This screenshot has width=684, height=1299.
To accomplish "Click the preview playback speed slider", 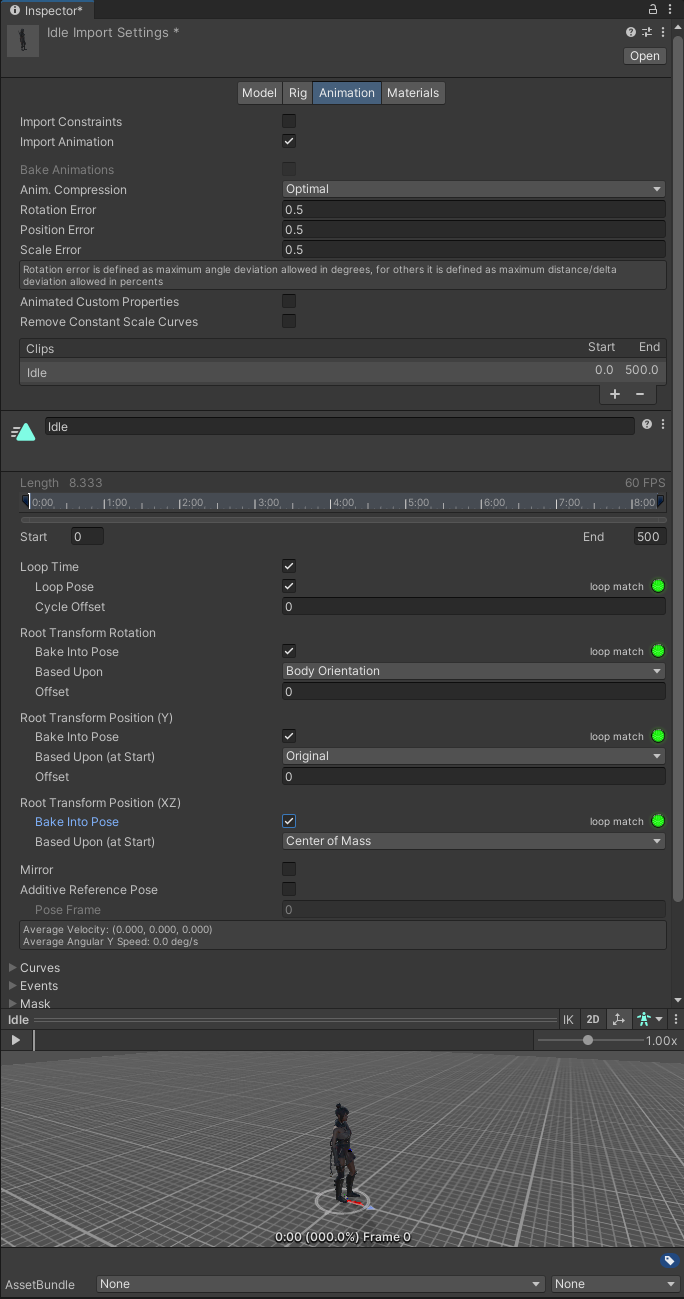I will tap(588, 1040).
